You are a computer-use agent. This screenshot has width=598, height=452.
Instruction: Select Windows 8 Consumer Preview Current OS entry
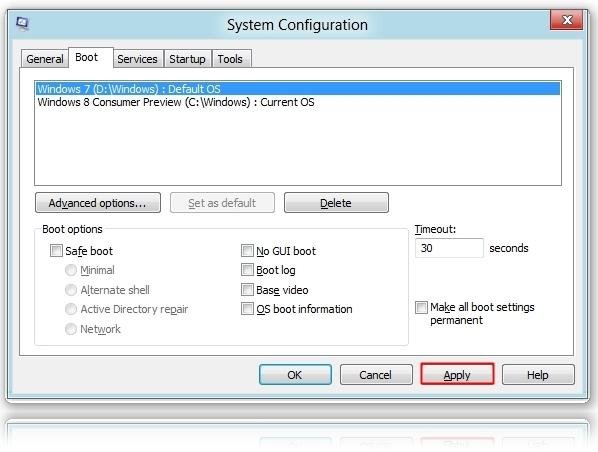[x=298, y=102]
